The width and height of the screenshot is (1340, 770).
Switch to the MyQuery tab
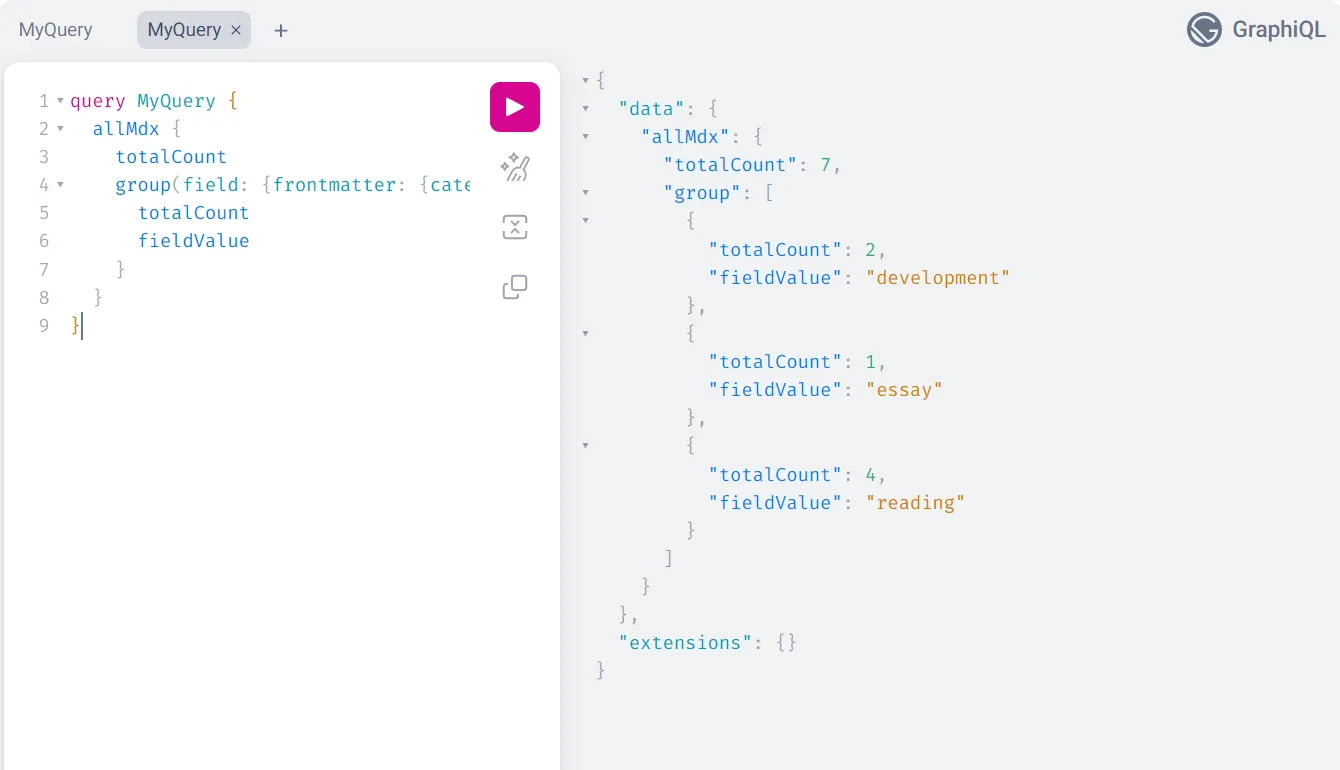(186, 30)
